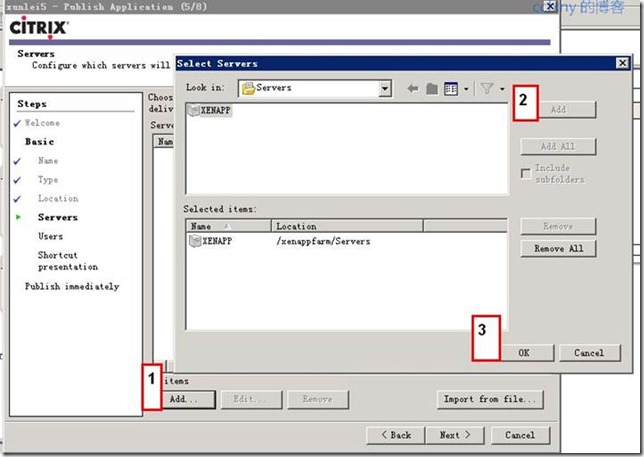
Task: Cancel the Publish Application wizard
Action: tap(520, 435)
